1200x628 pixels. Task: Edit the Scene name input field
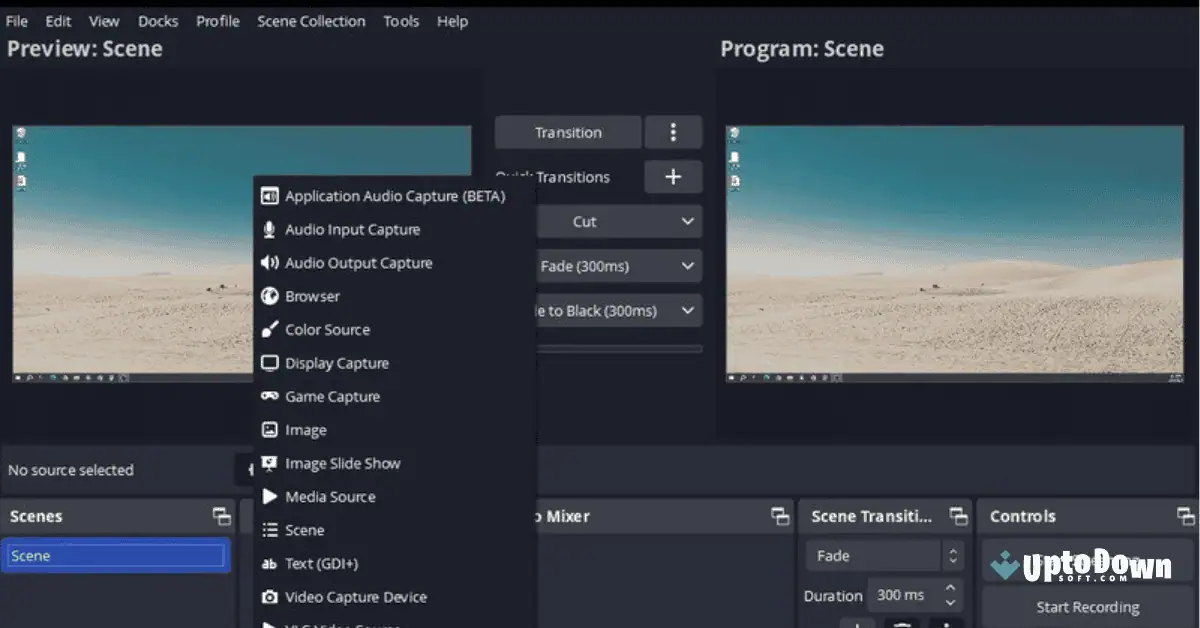click(x=115, y=556)
